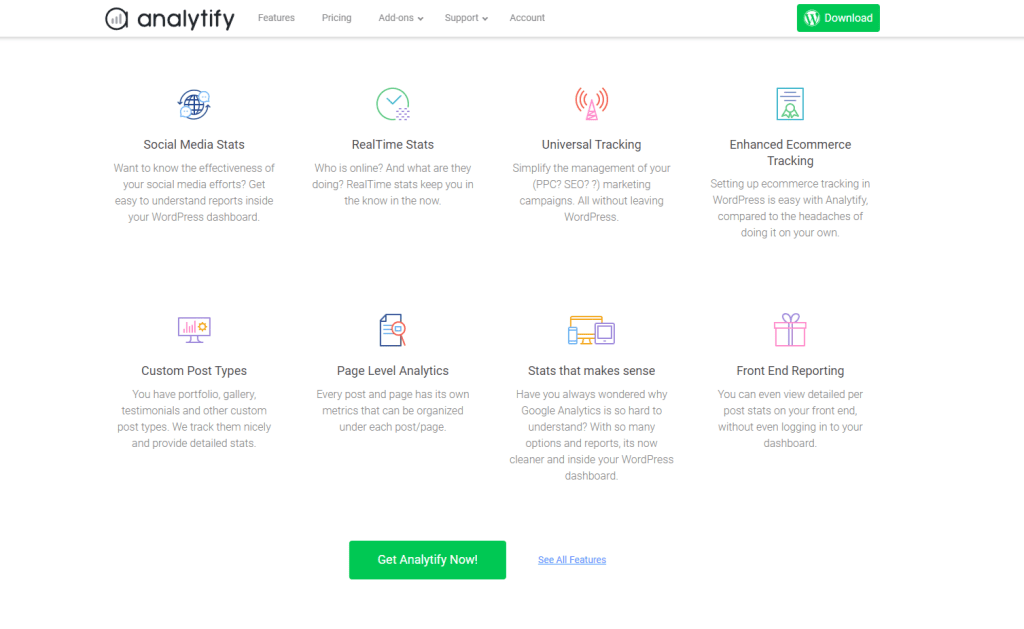Screen dimensions: 1024x629
Task: Click the Stats that makes sense heading
Action: (592, 371)
